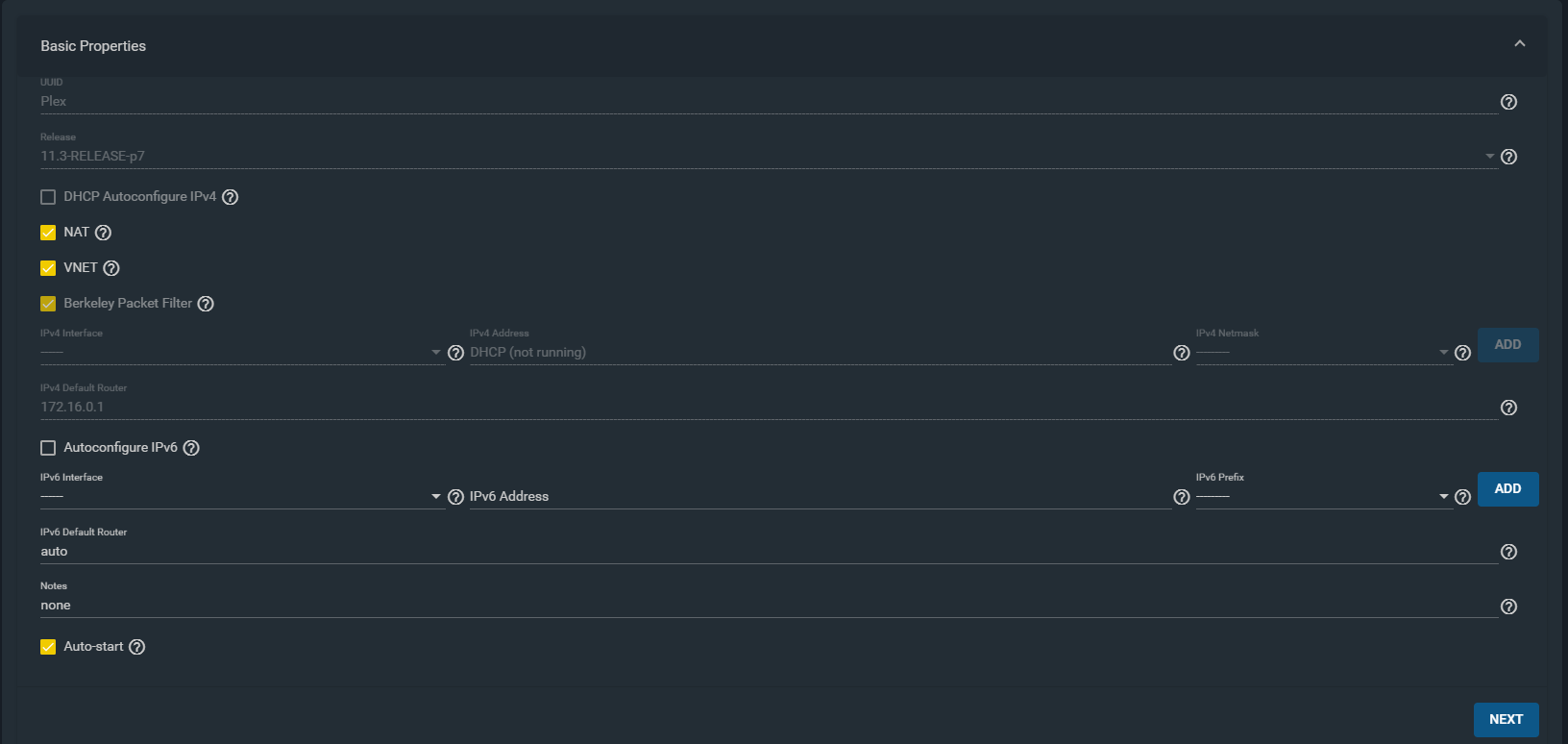
Task: Open help tooltip for Autoconfigure IPv6
Action: click(x=191, y=448)
